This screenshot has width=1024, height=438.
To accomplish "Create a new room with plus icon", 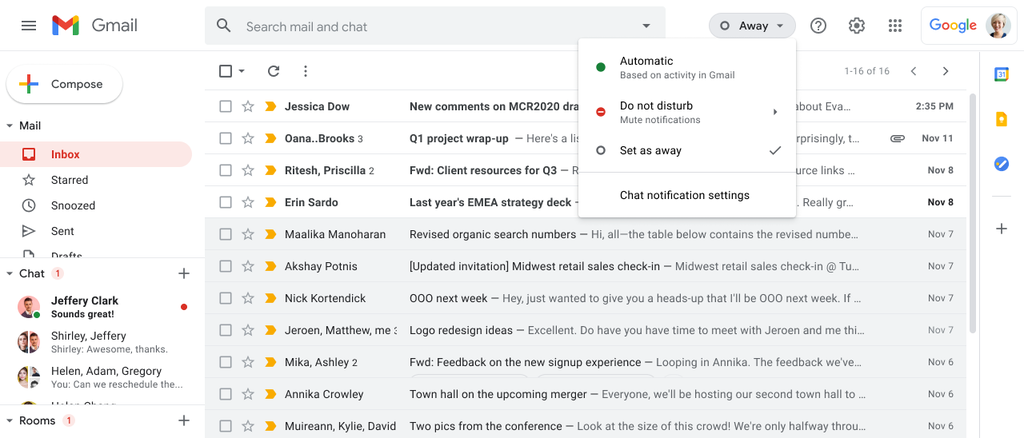I will click(184, 420).
